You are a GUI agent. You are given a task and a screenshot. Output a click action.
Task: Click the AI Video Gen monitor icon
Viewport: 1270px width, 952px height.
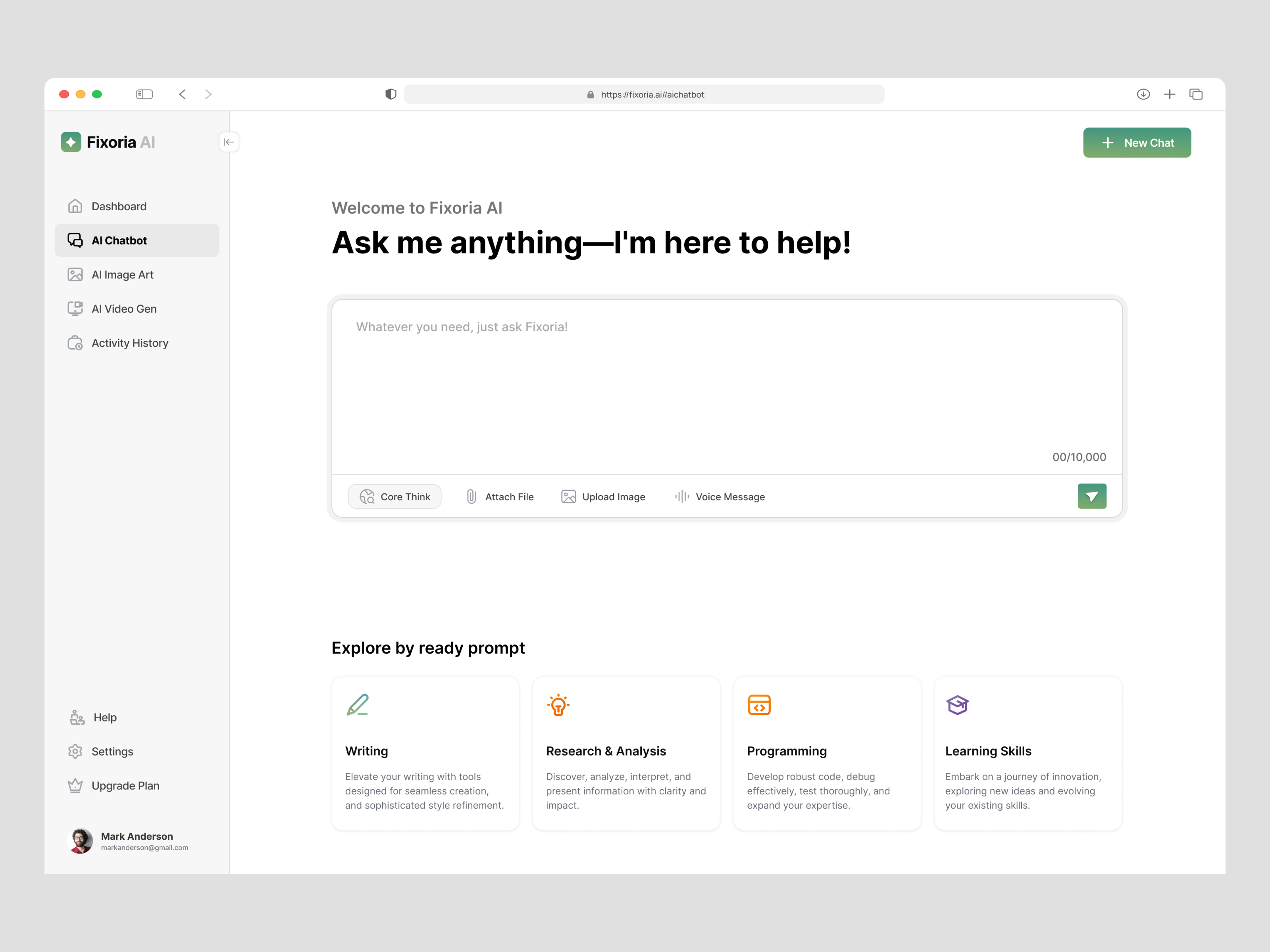point(75,309)
